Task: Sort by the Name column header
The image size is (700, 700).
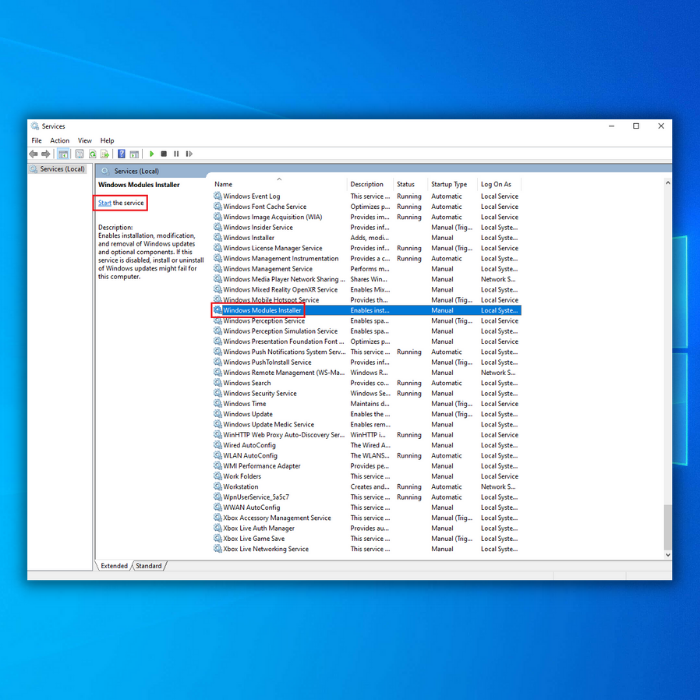Action: (279, 184)
